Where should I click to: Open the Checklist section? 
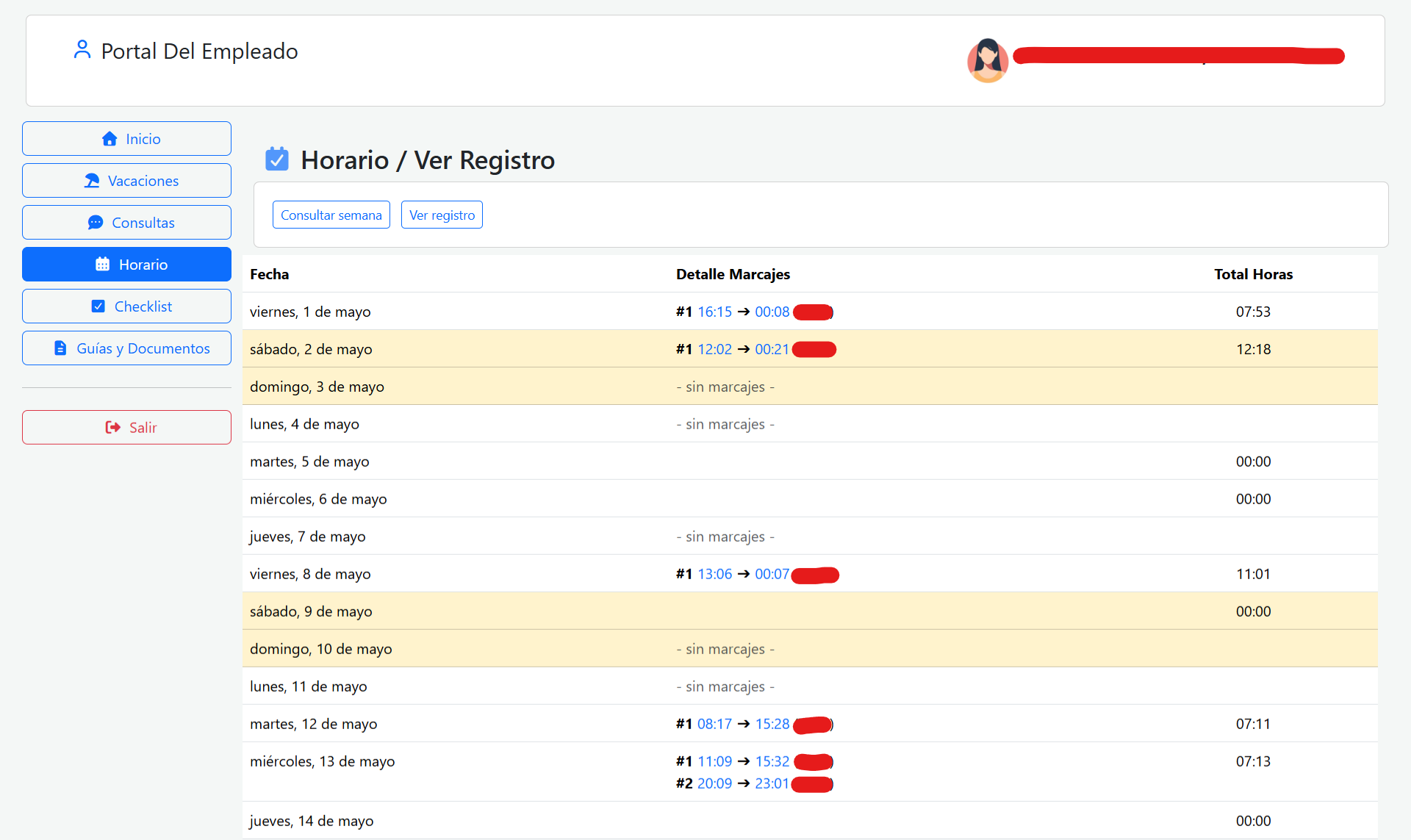126,306
